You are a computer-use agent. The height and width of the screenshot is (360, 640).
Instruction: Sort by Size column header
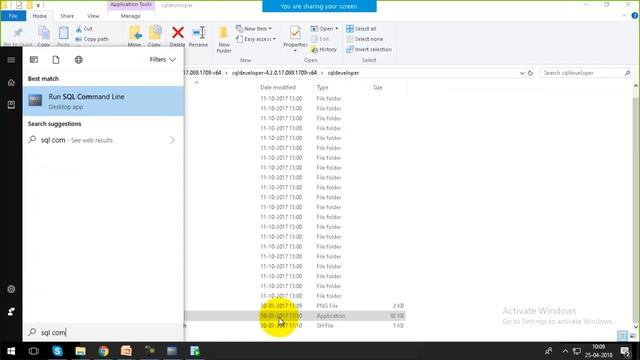coord(378,87)
